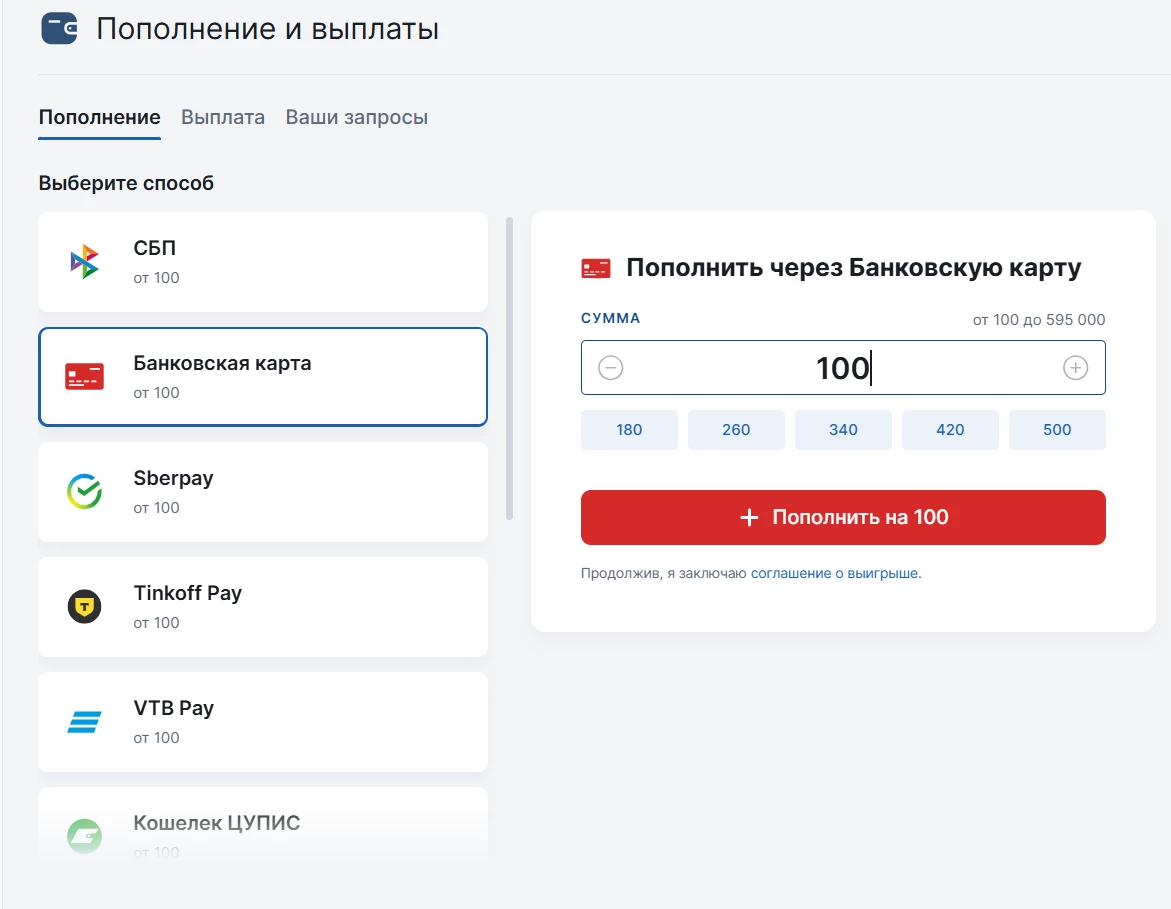Decrease the amount with the minus button
The image size is (1171, 909).
[611, 367]
